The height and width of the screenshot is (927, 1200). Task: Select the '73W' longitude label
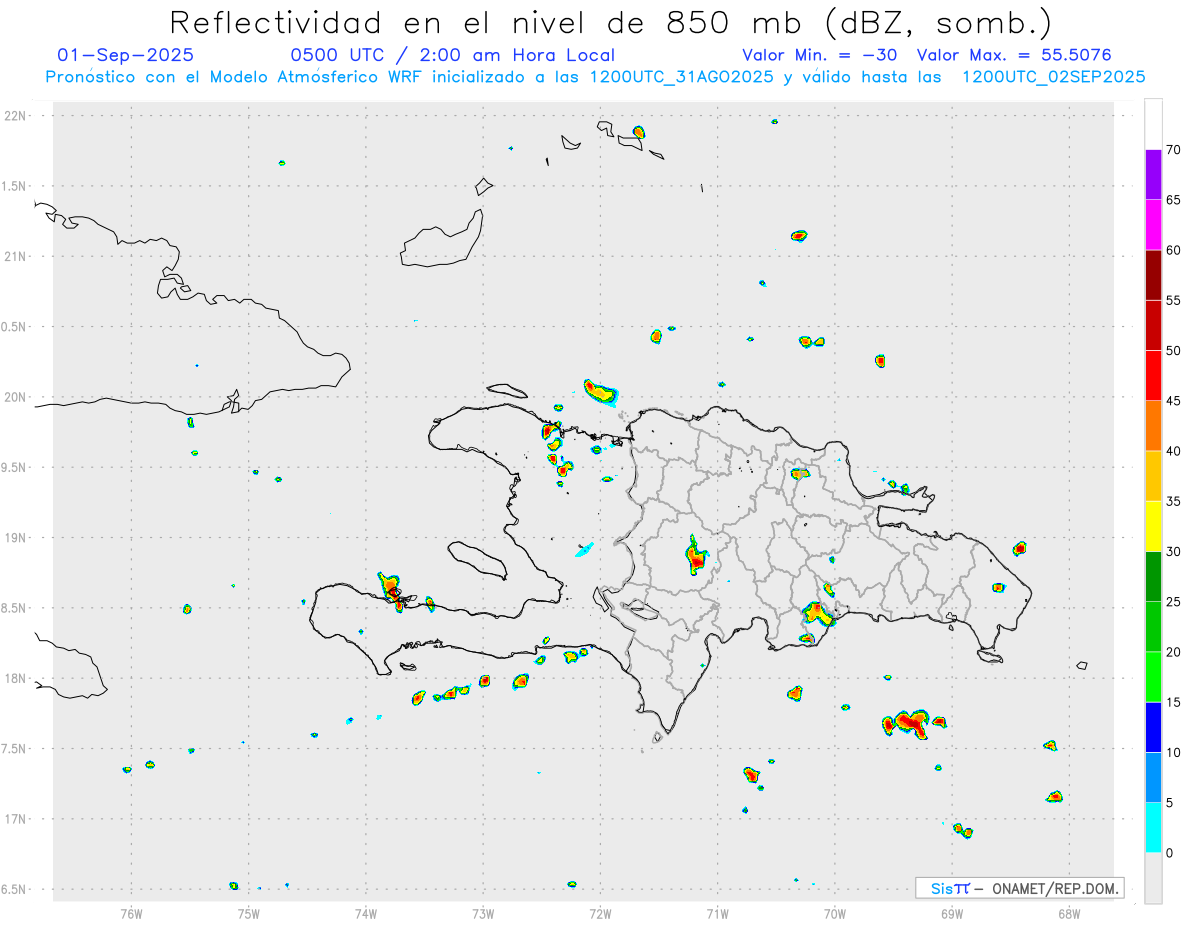click(x=483, y=912)
